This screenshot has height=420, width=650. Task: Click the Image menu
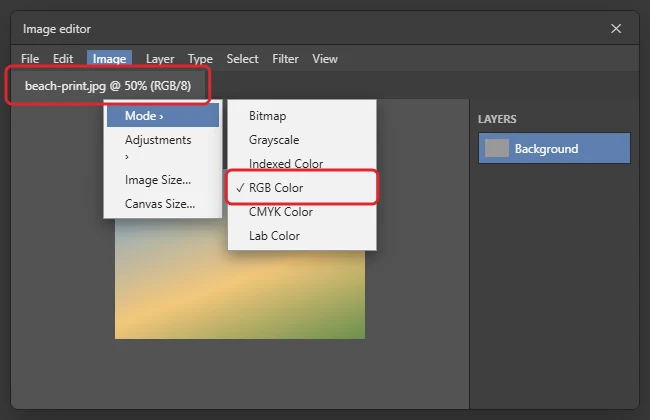tap(109, 58)
